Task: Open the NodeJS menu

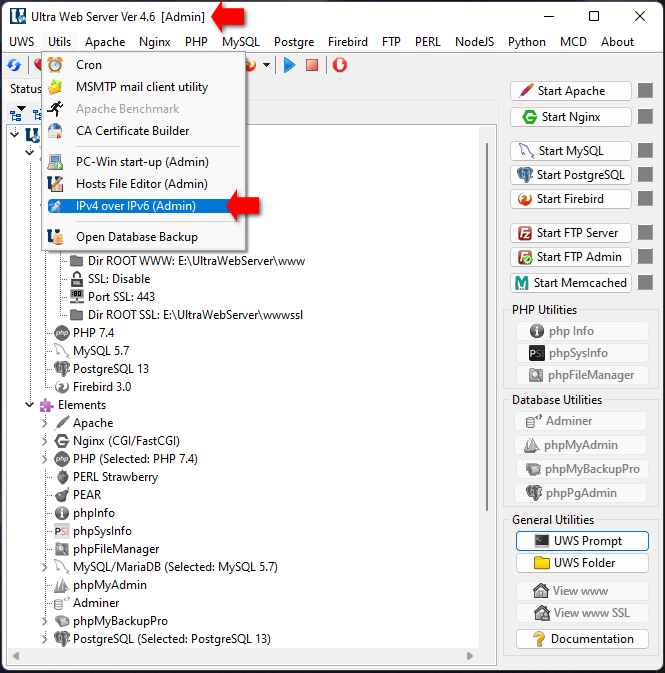Action: pos(474,42)
